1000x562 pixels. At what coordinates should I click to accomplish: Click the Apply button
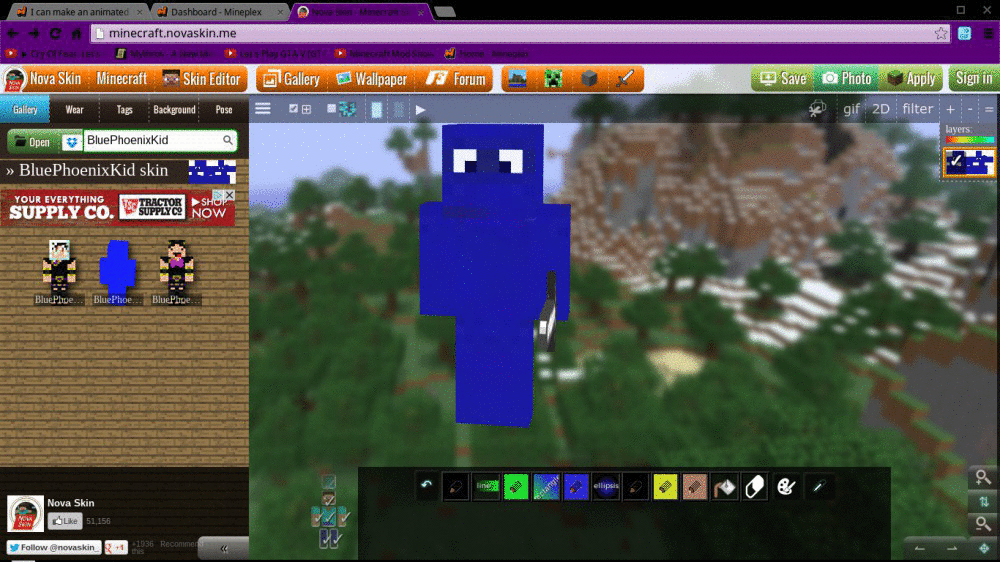click(x=911, y=78)
